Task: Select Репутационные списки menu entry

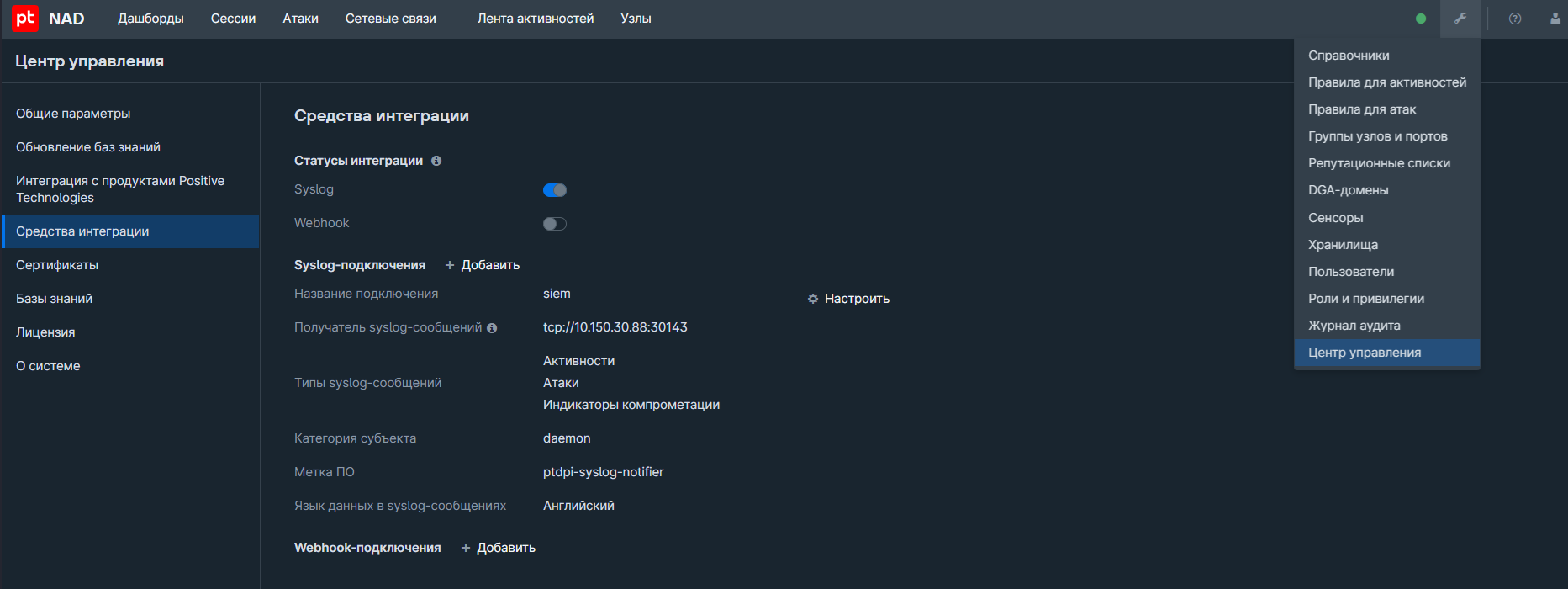Action: coord(1379,163)
